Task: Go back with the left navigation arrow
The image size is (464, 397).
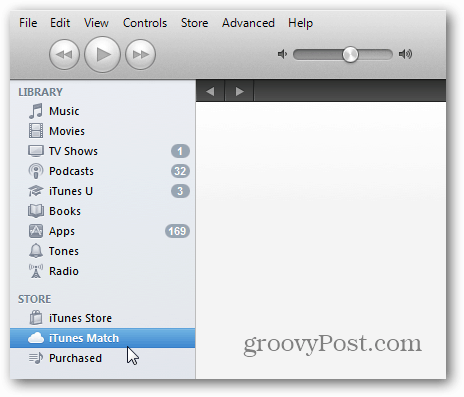Action: pyautogui.click(x=210, y=91)
